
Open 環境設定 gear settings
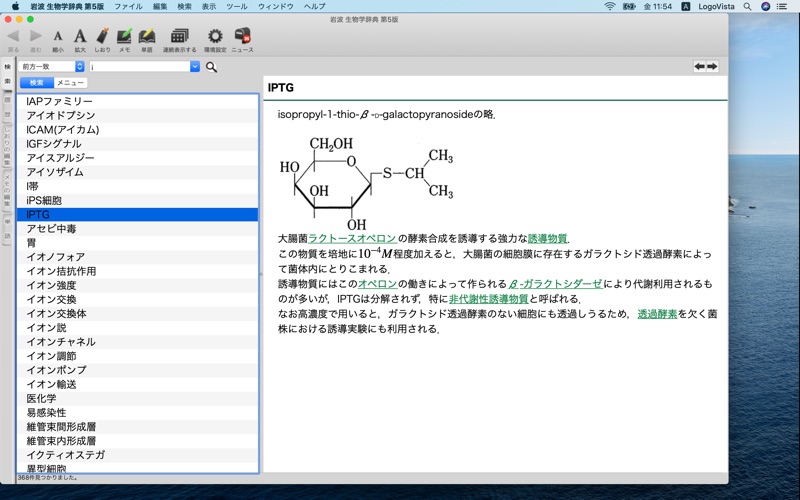tap(215, 37)
